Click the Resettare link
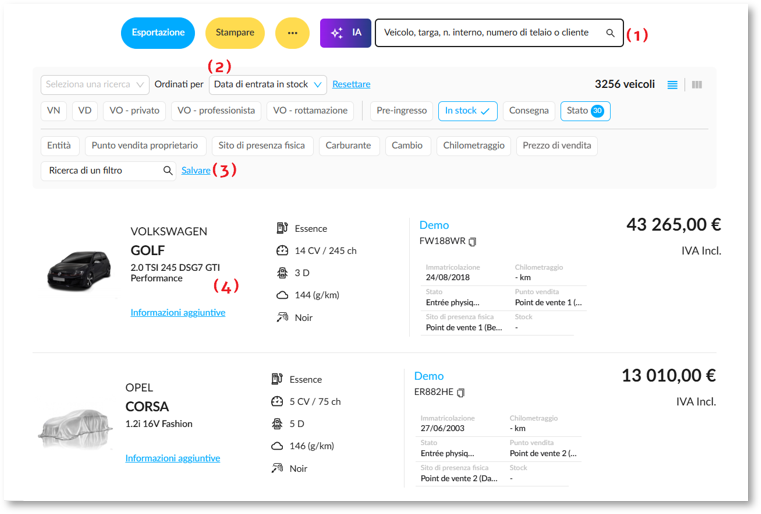 351,84
